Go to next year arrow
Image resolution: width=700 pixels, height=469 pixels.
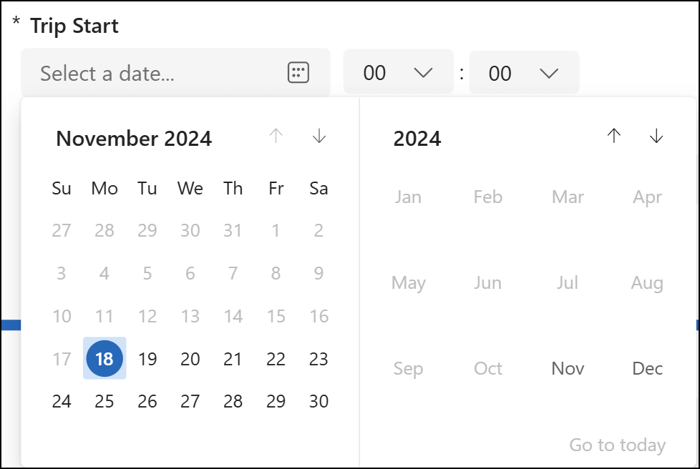pyautogui.click(x=656, y=137)
